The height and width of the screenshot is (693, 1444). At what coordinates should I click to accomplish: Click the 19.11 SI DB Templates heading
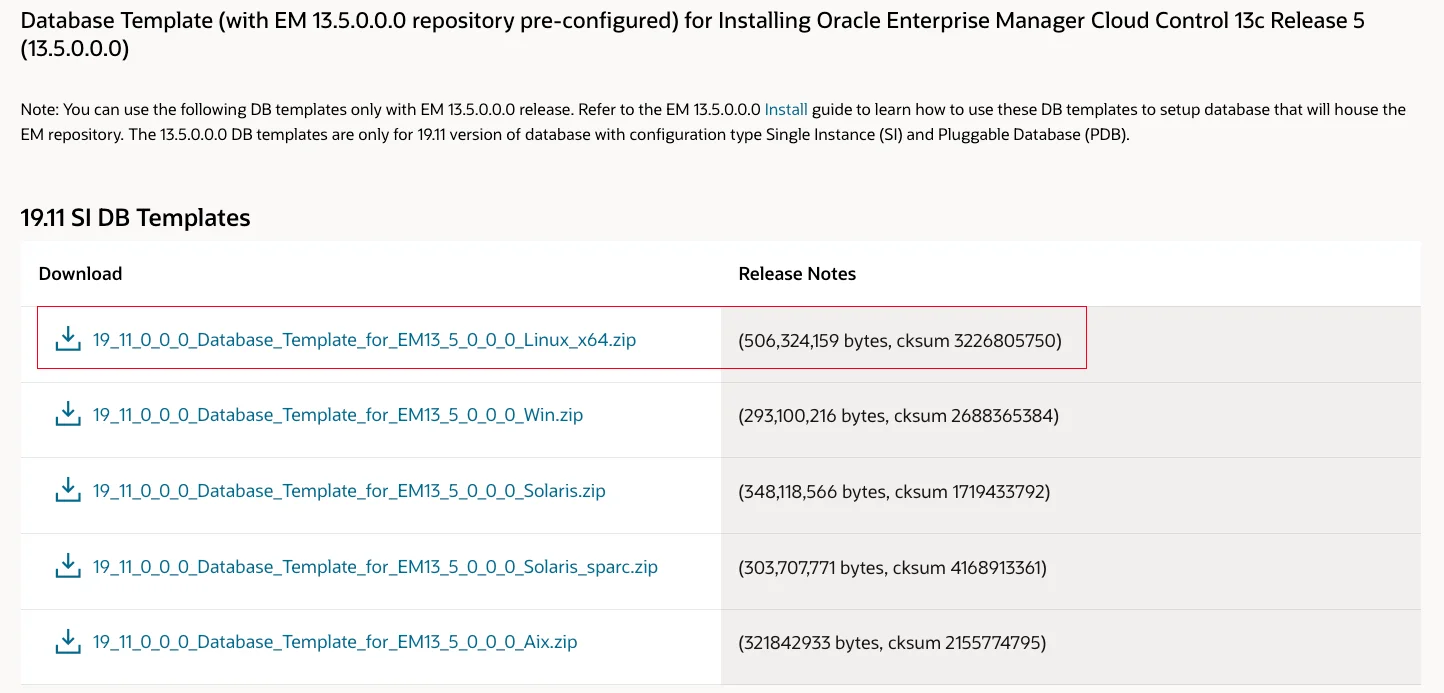point(135,218)
